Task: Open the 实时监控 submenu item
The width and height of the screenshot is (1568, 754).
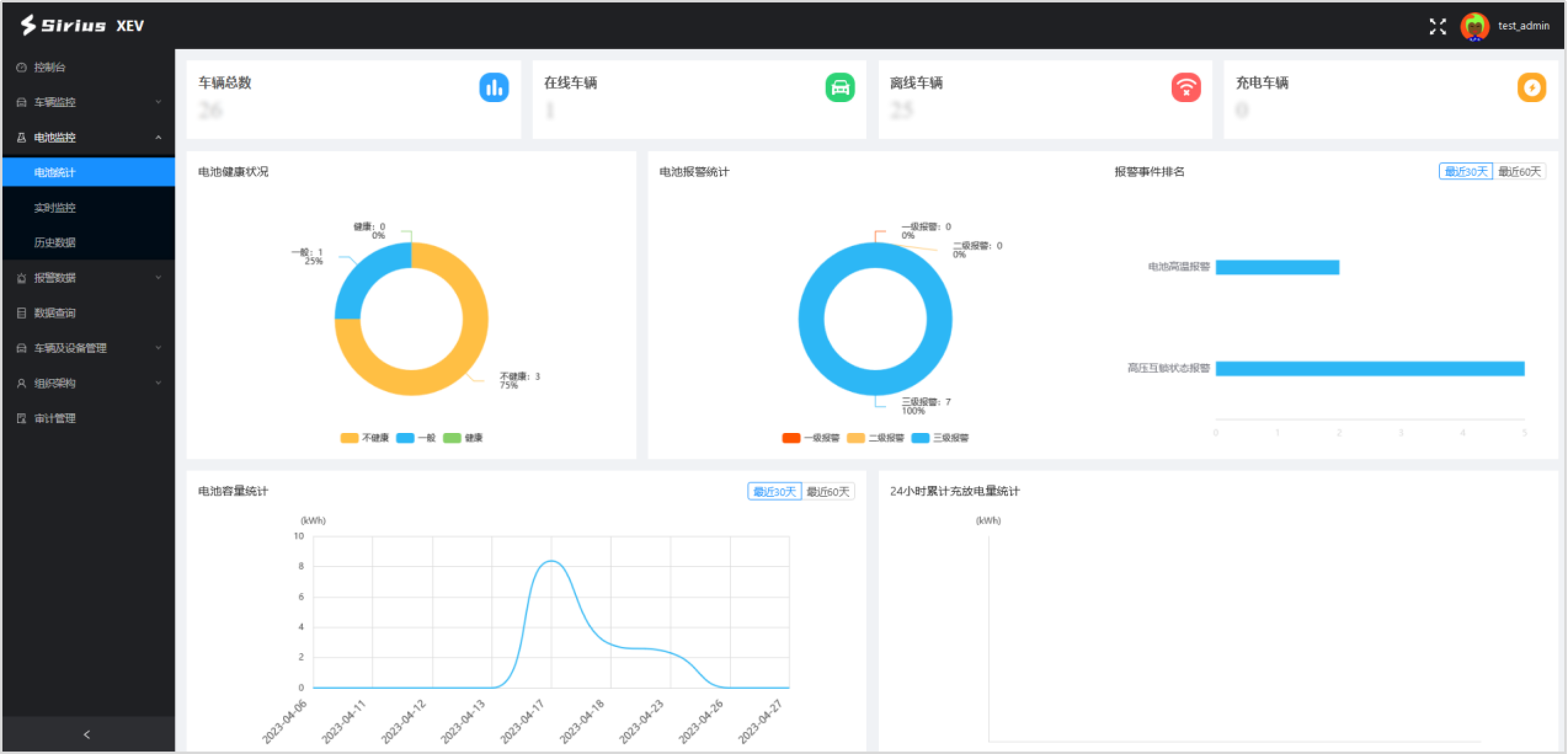Action: [89, 207]
